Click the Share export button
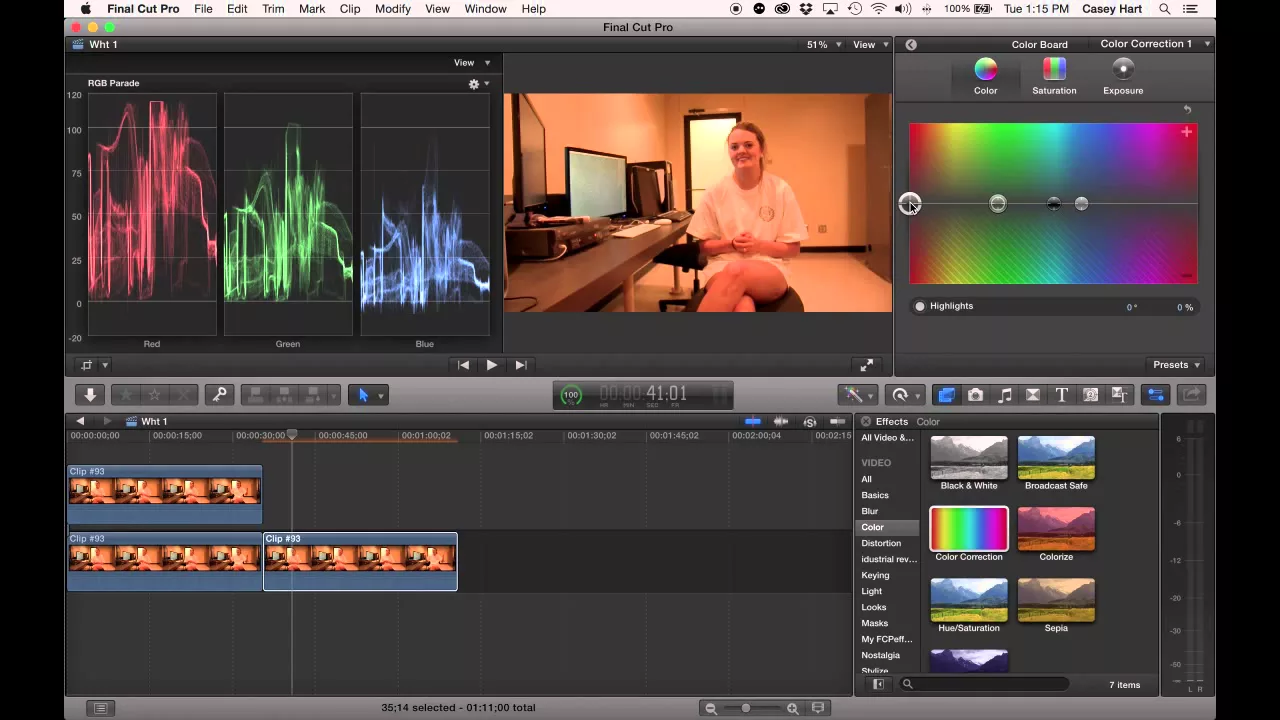Image resolution: width=1280 pixels, height=720 pixels. click(x=1192, y=395)
